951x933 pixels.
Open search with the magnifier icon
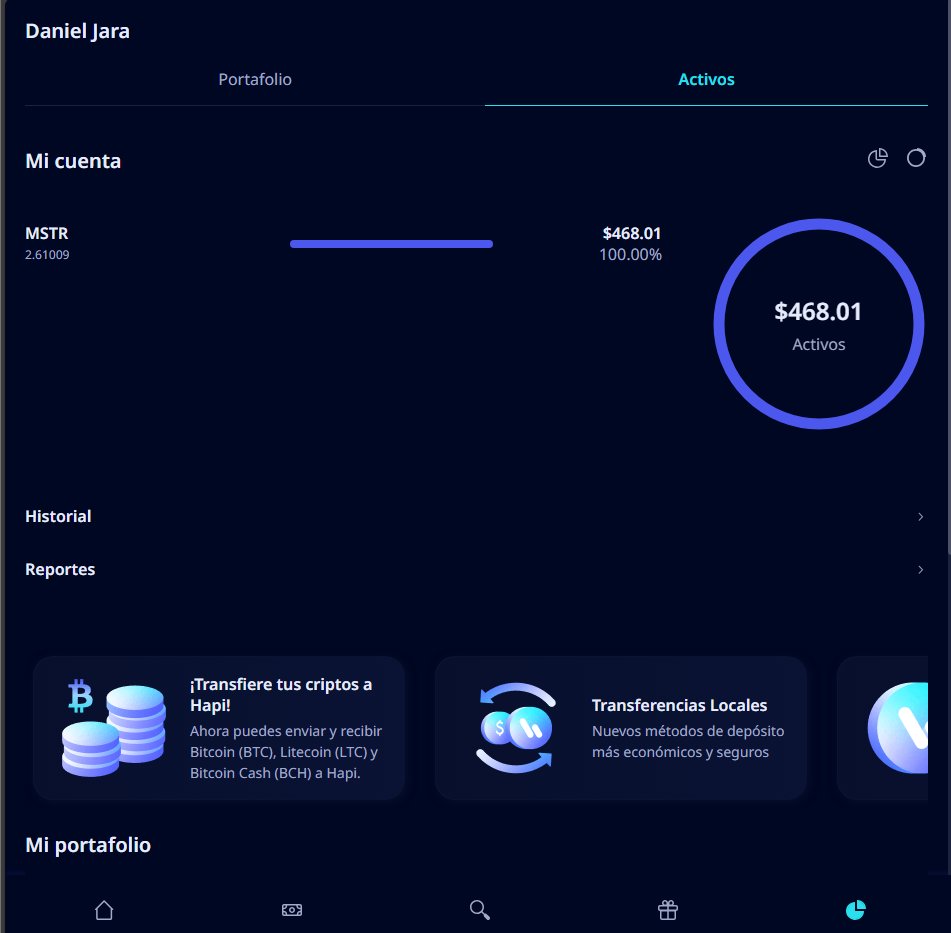480,910
